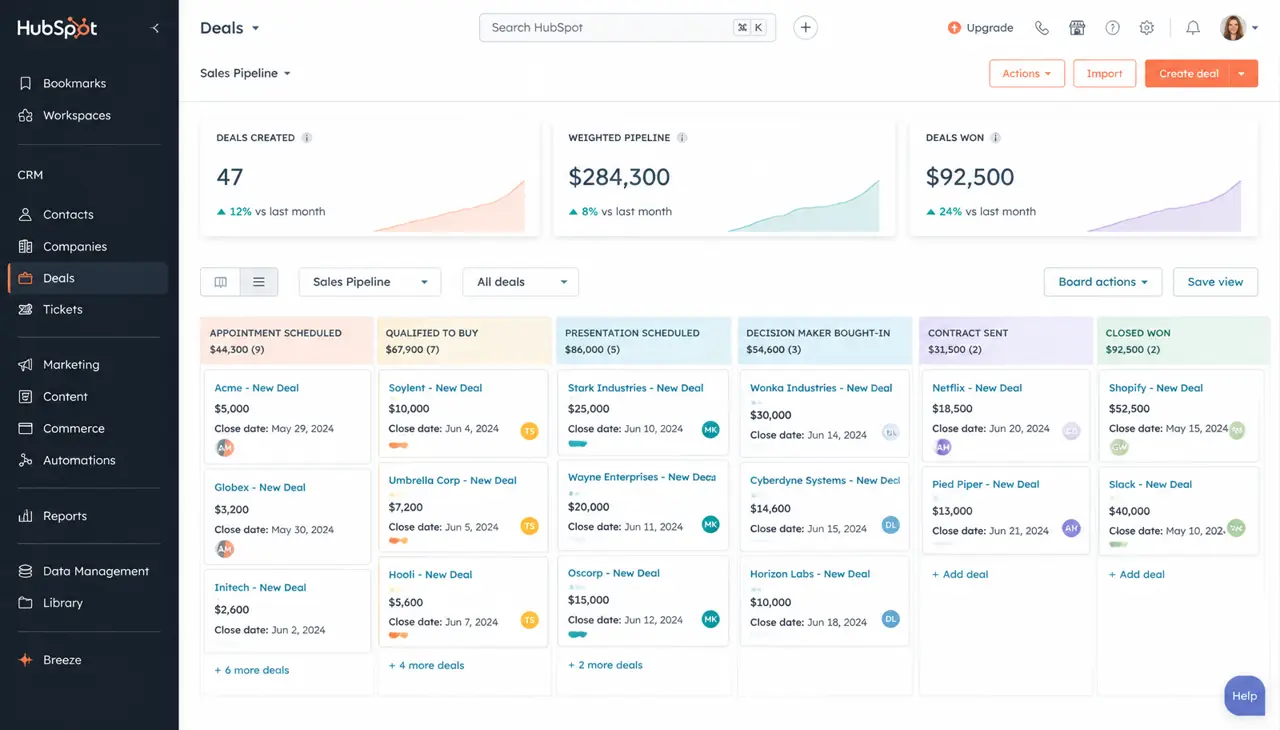Show 2 more deals in Presentation Scheduled
This screenshot has height=730, width=1280.
[605, 665]
